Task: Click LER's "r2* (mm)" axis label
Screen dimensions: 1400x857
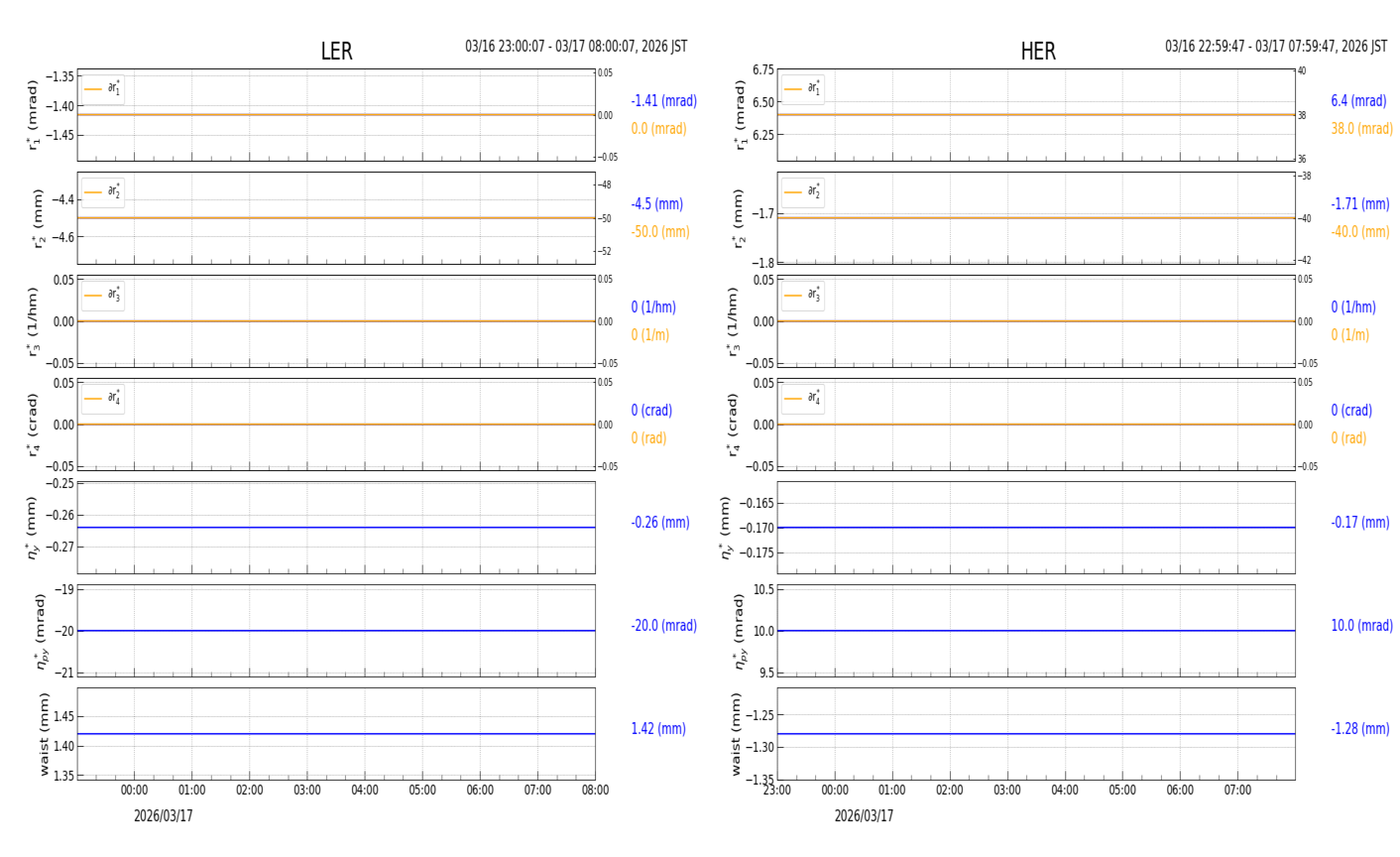Action: pyautogui.click(x=40, y=218)
